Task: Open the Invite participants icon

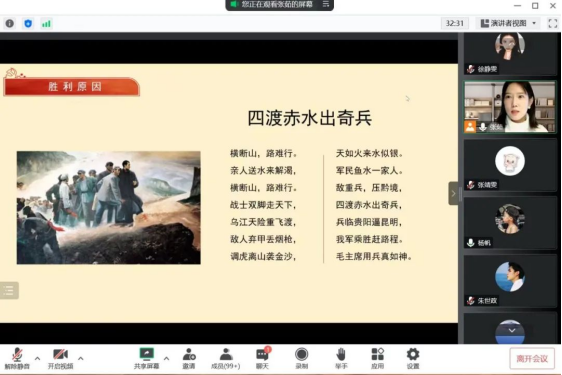Action: pos(189,358)
